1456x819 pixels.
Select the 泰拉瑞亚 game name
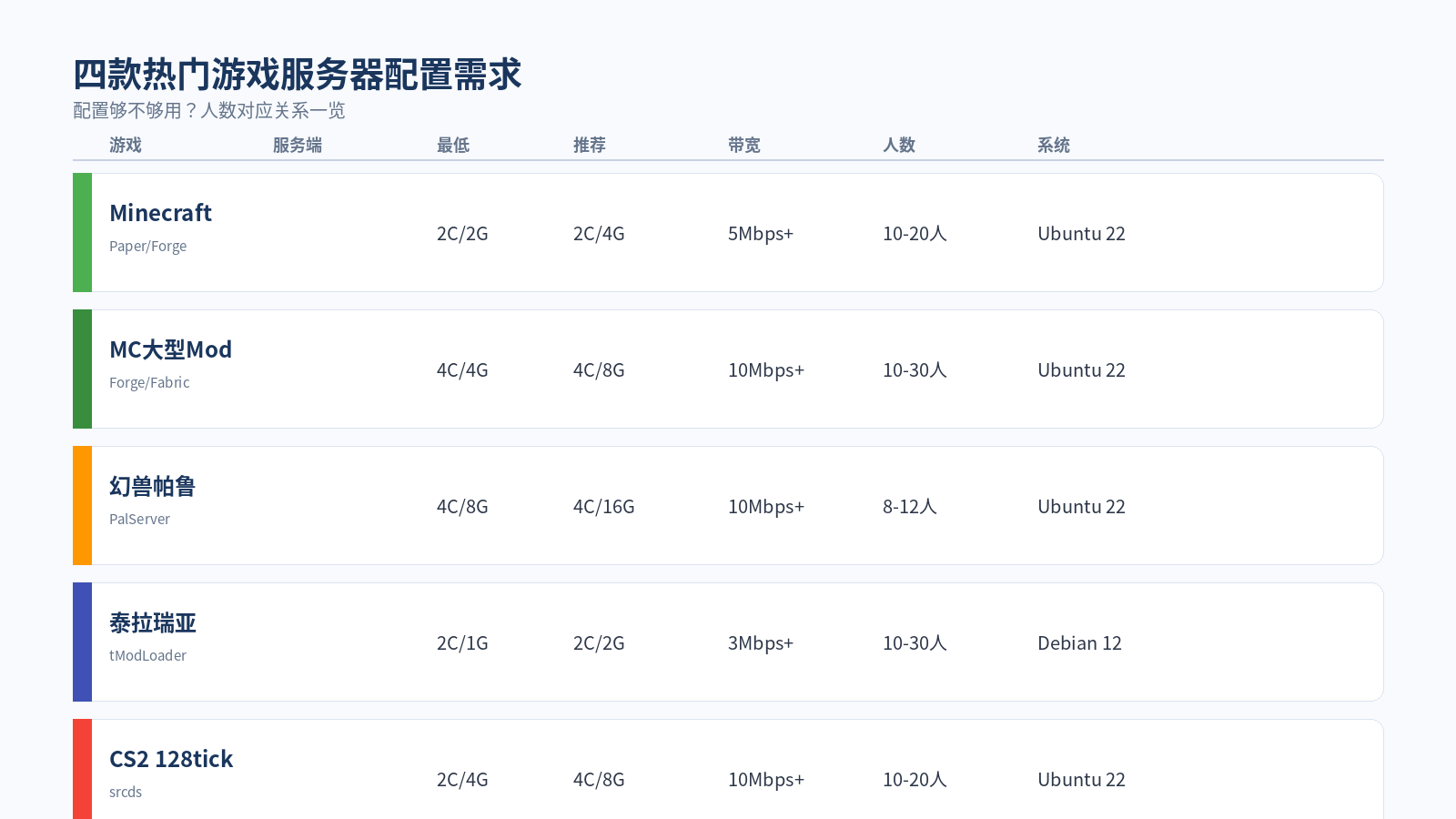[152, 623]
